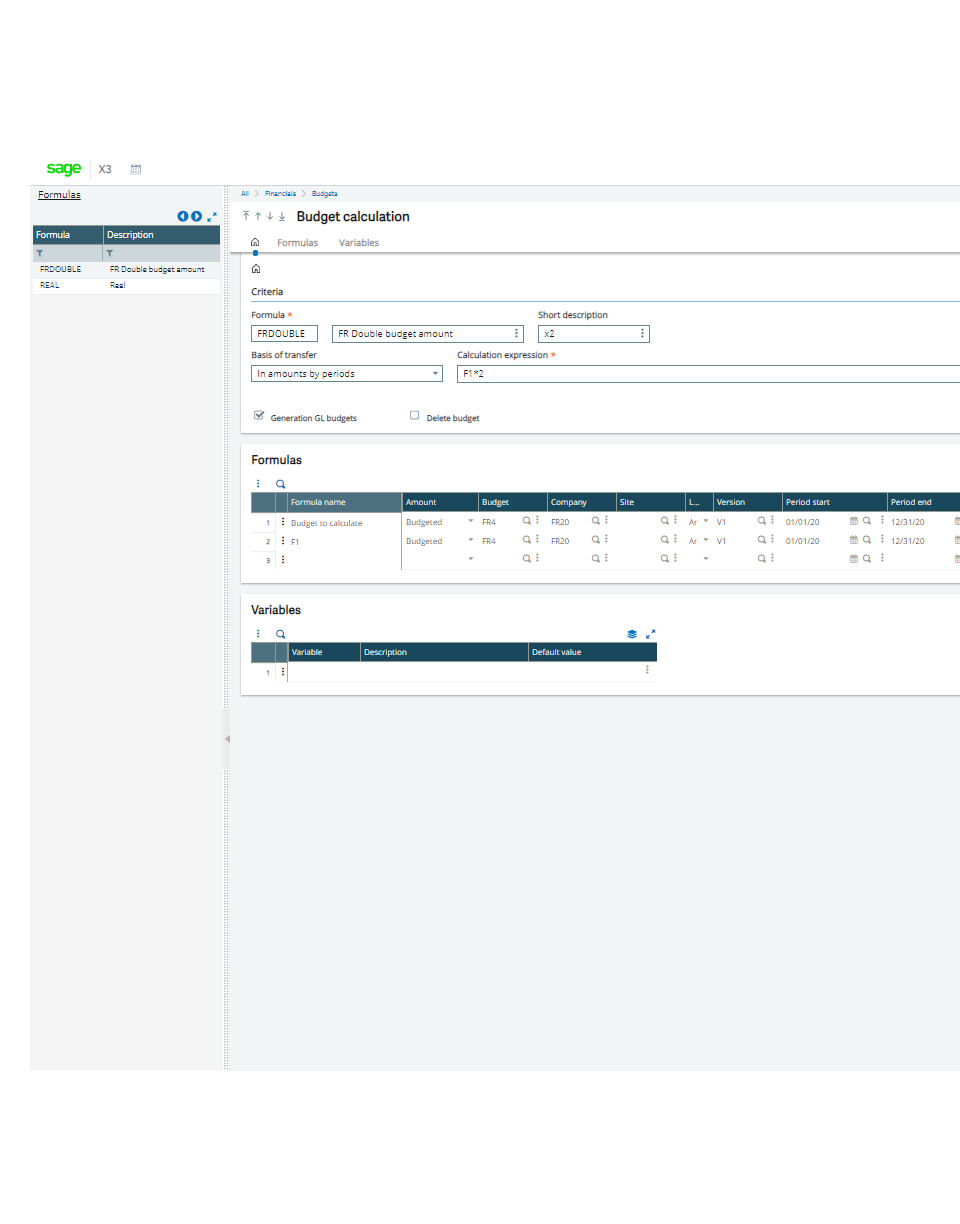Click the Financials breadcrumb link
Screen dimensions: 960x1224
point(280,193)
